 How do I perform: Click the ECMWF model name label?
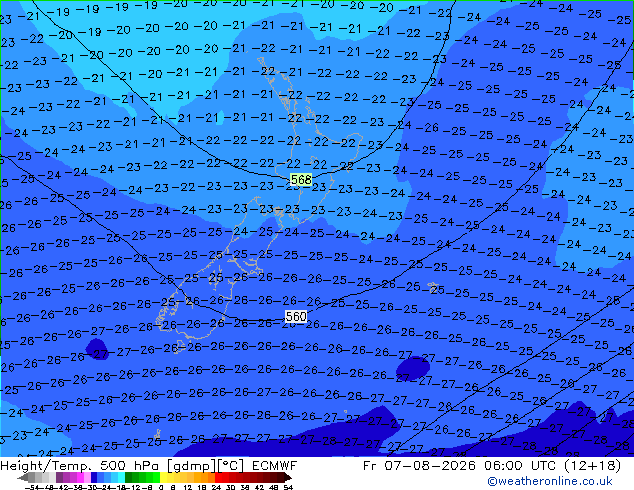pos(275,466)
